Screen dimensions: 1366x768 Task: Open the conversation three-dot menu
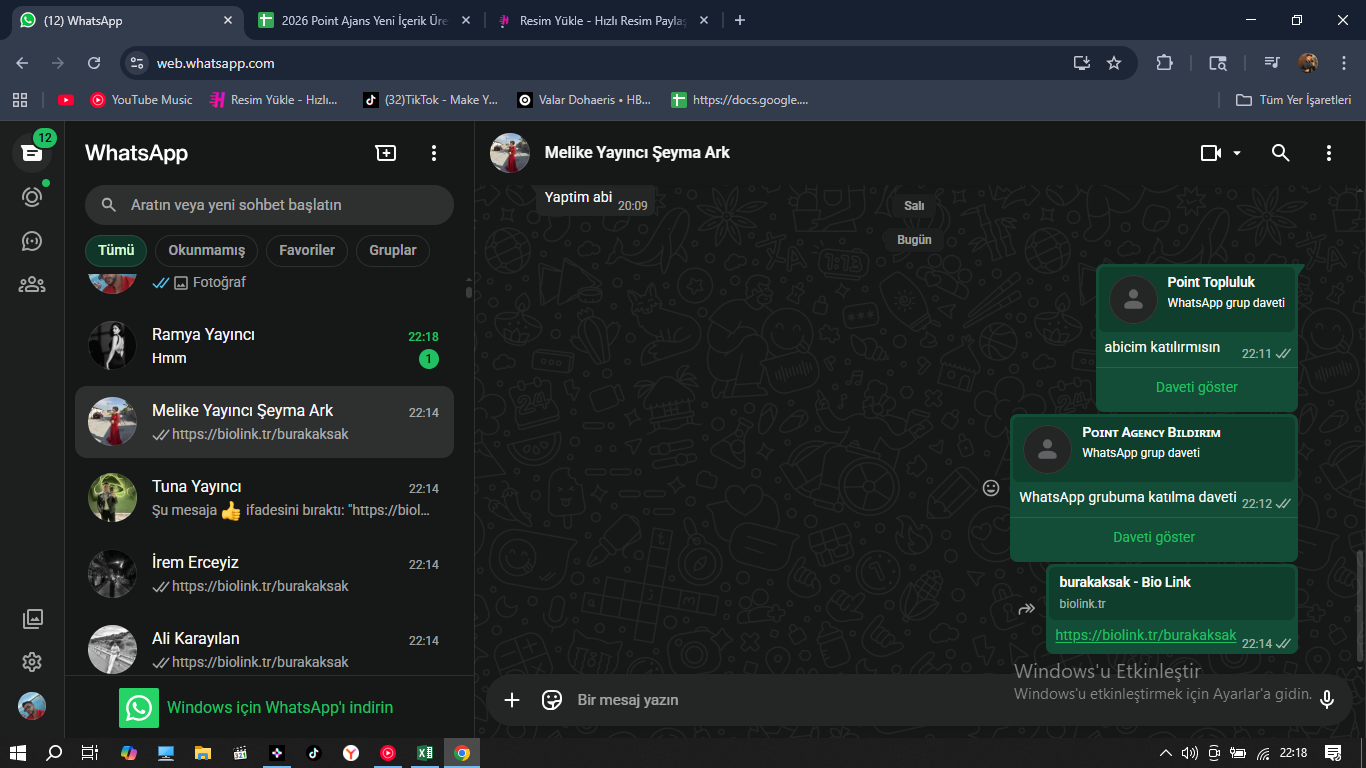[1328, 153]
